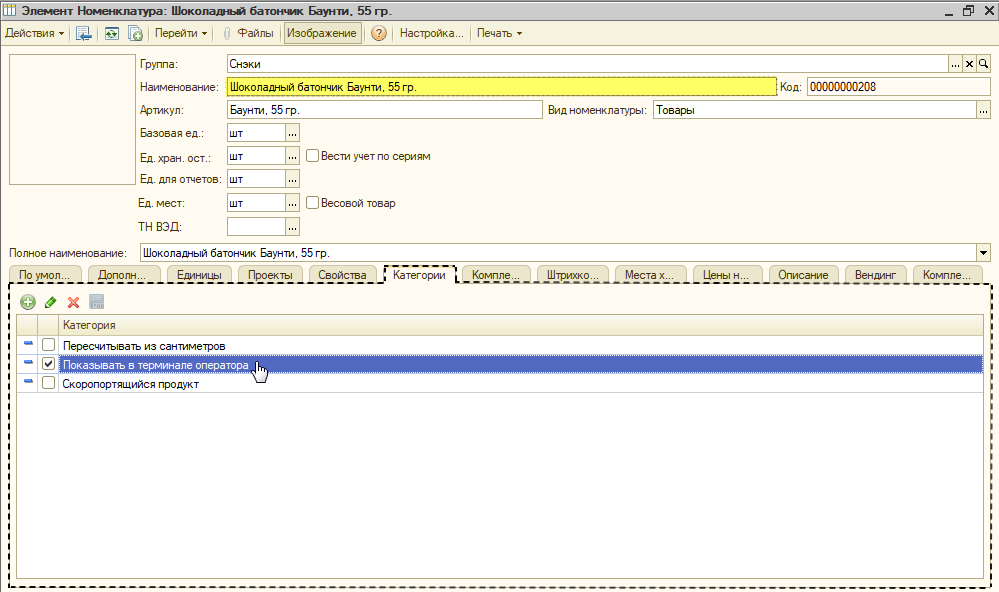
Task: Switch to the Свойства tab
Action: pyautogui.click(x=342, y=275)
